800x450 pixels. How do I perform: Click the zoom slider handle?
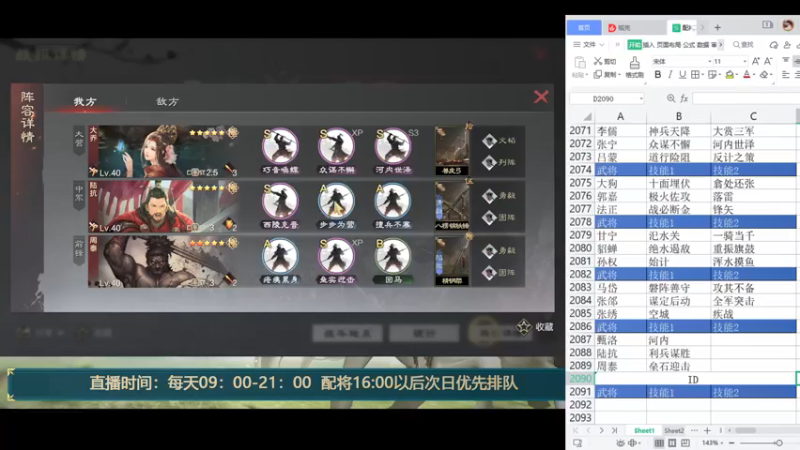coord(779,443)
